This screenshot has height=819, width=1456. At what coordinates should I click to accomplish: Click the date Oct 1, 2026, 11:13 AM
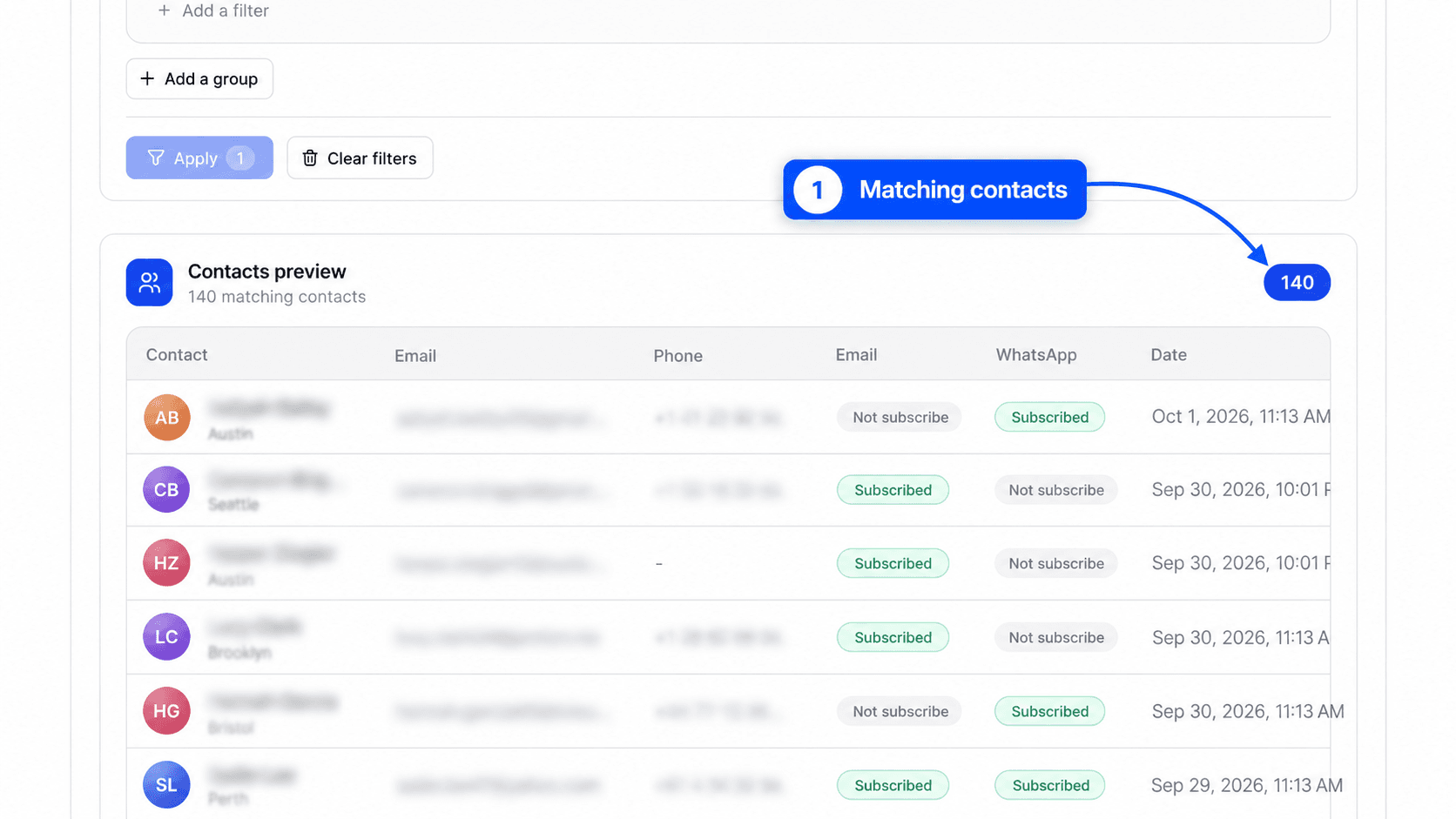click(x=1240, y=417)
